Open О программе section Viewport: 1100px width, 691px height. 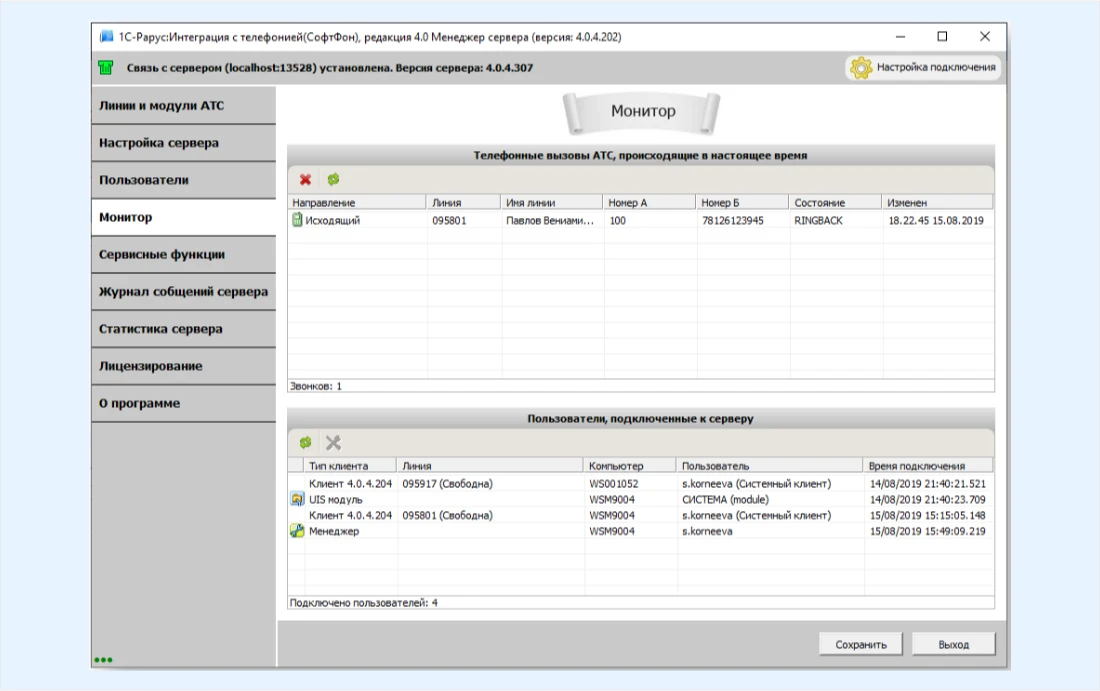[x=183, y=403]
